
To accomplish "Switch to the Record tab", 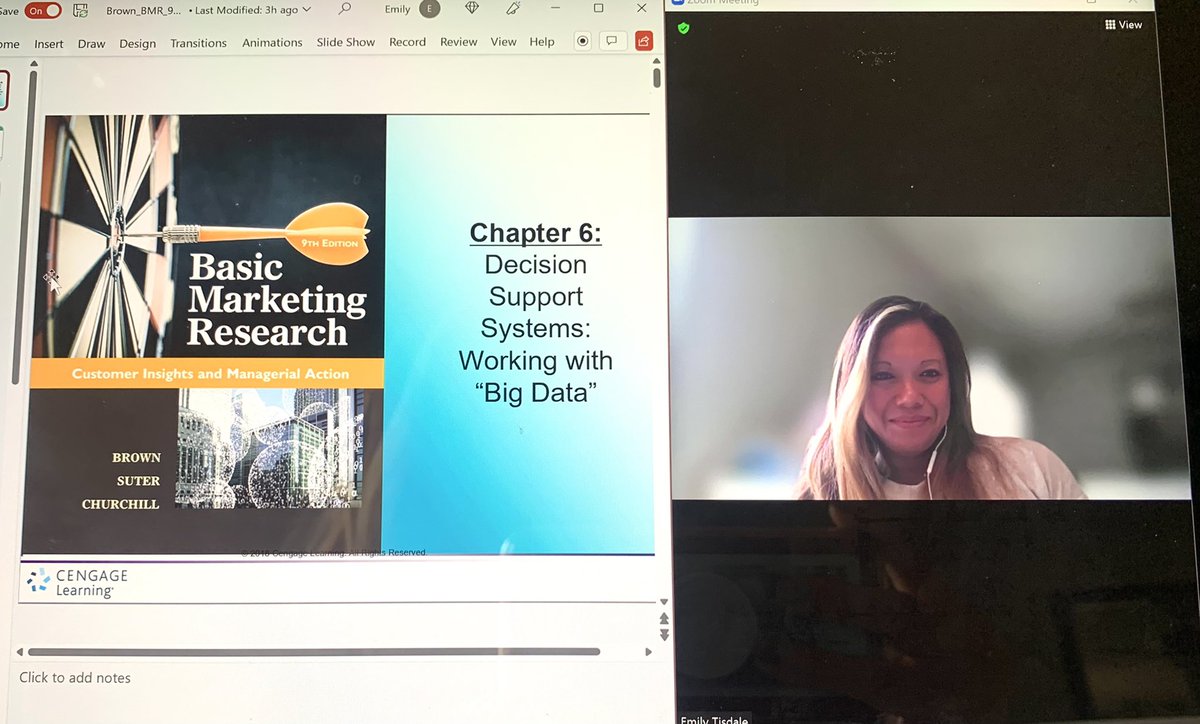I will point(408,42).
